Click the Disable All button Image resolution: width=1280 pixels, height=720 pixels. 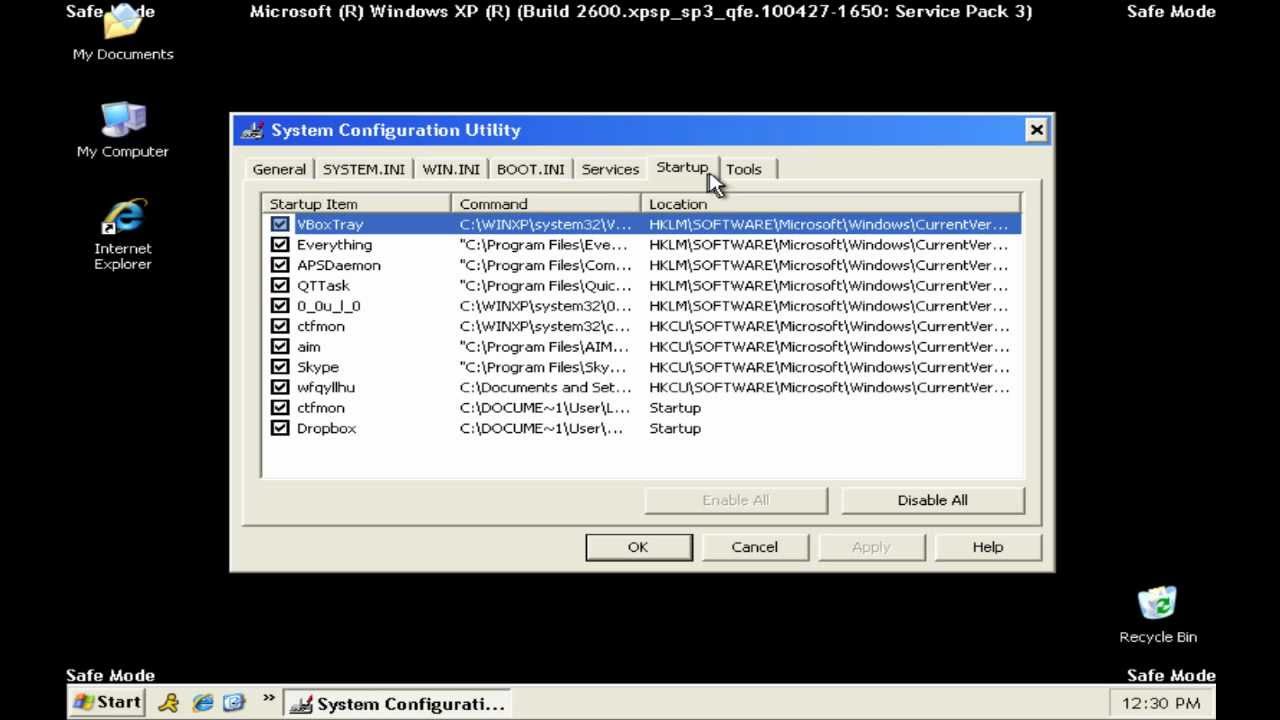pos(933,500)
